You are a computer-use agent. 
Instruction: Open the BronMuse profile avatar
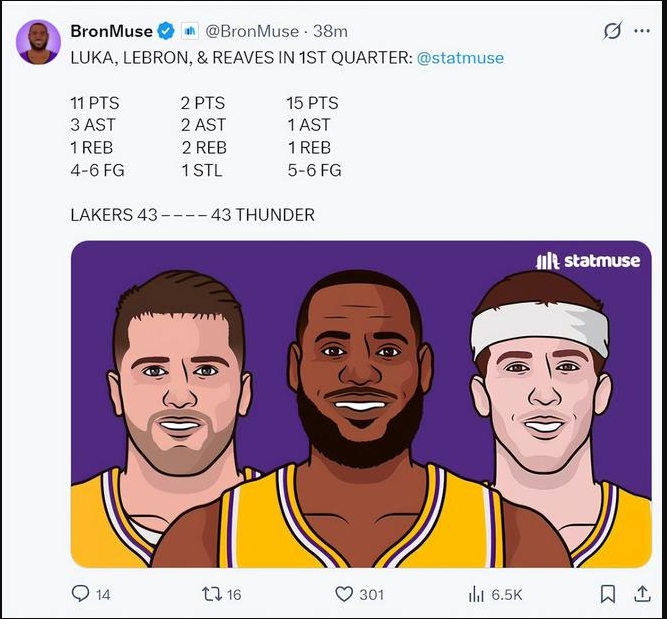[x=38, y=42]
